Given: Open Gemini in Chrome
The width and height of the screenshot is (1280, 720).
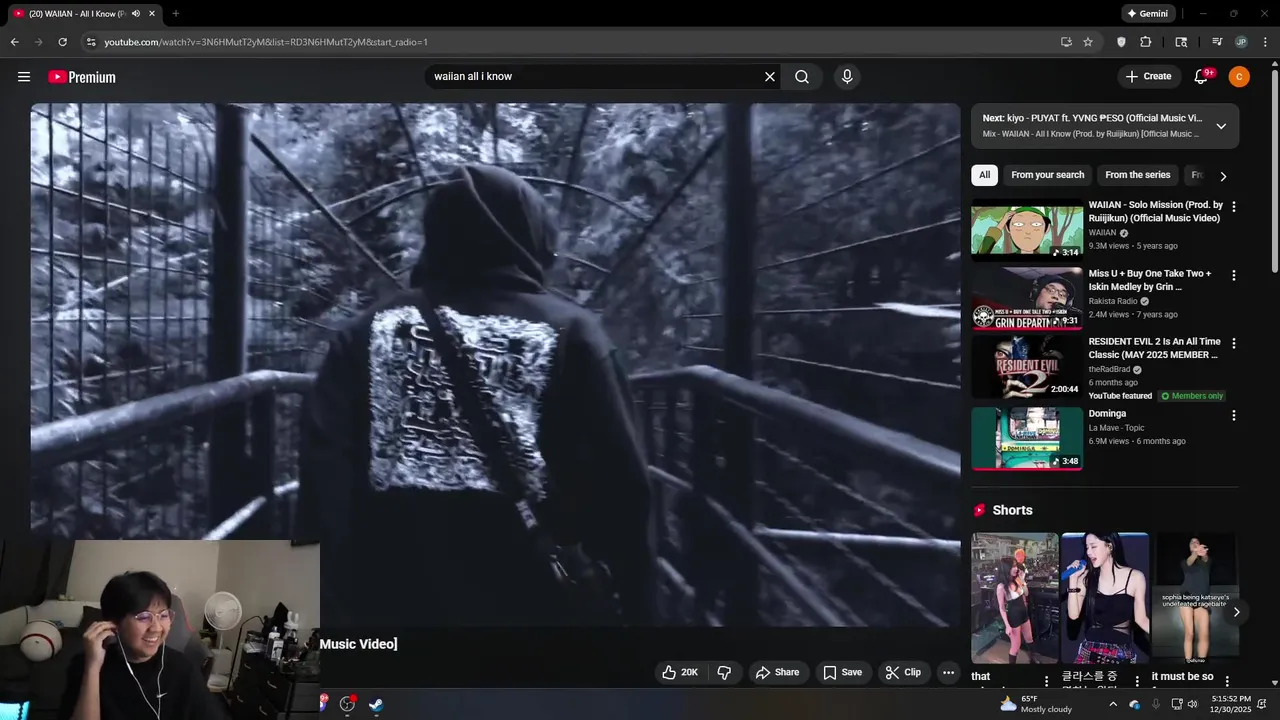Looking at the screenshot, I should [1147, 14].
